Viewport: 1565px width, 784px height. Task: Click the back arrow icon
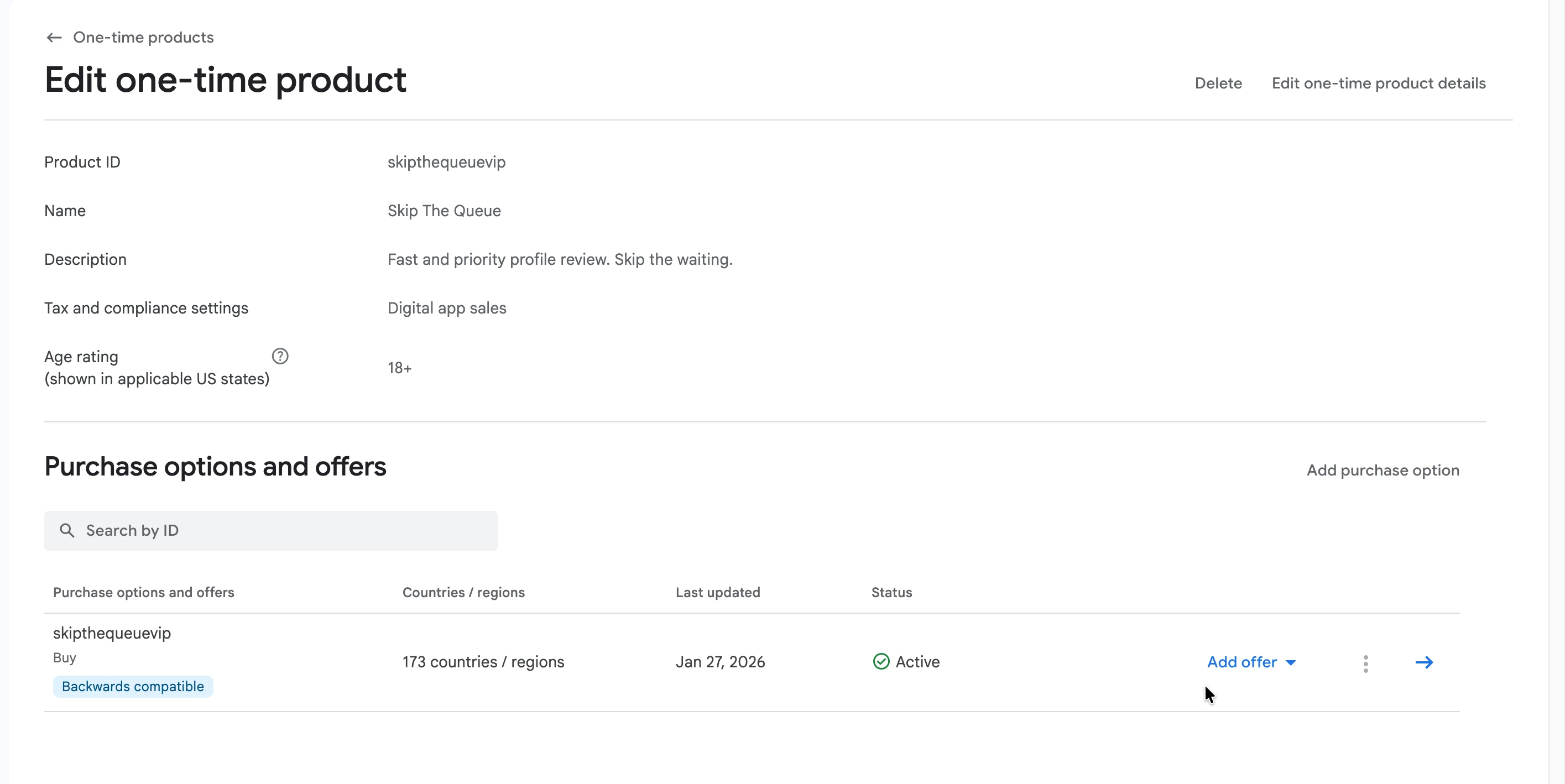[54, 38]
